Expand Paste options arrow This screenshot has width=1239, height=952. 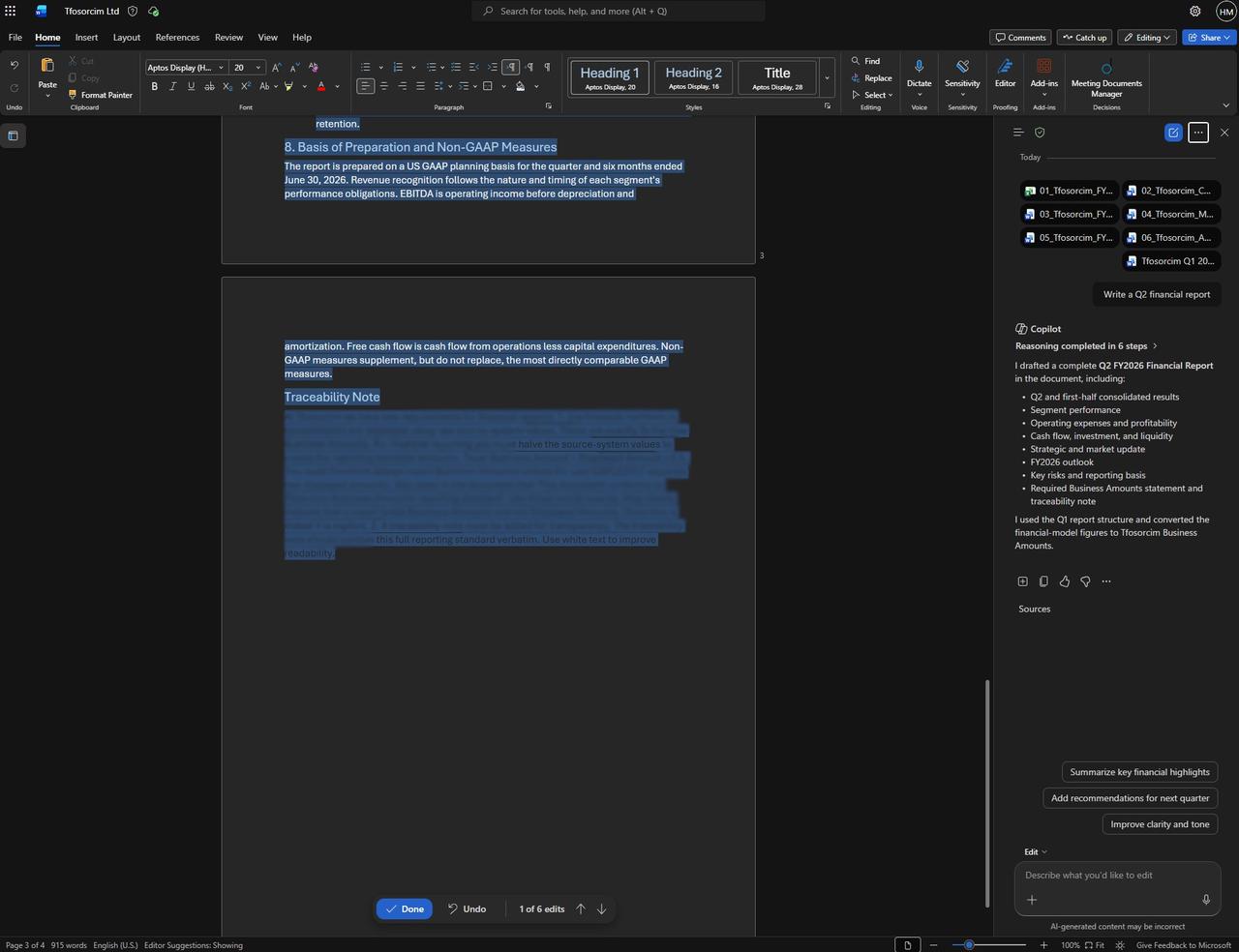[x=47, y=96]
